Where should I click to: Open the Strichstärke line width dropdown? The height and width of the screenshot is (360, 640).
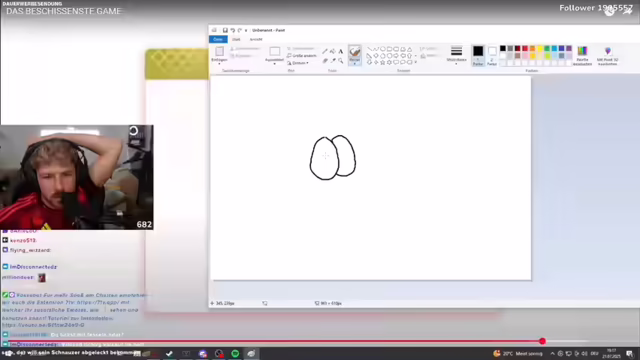pos(456,54)
